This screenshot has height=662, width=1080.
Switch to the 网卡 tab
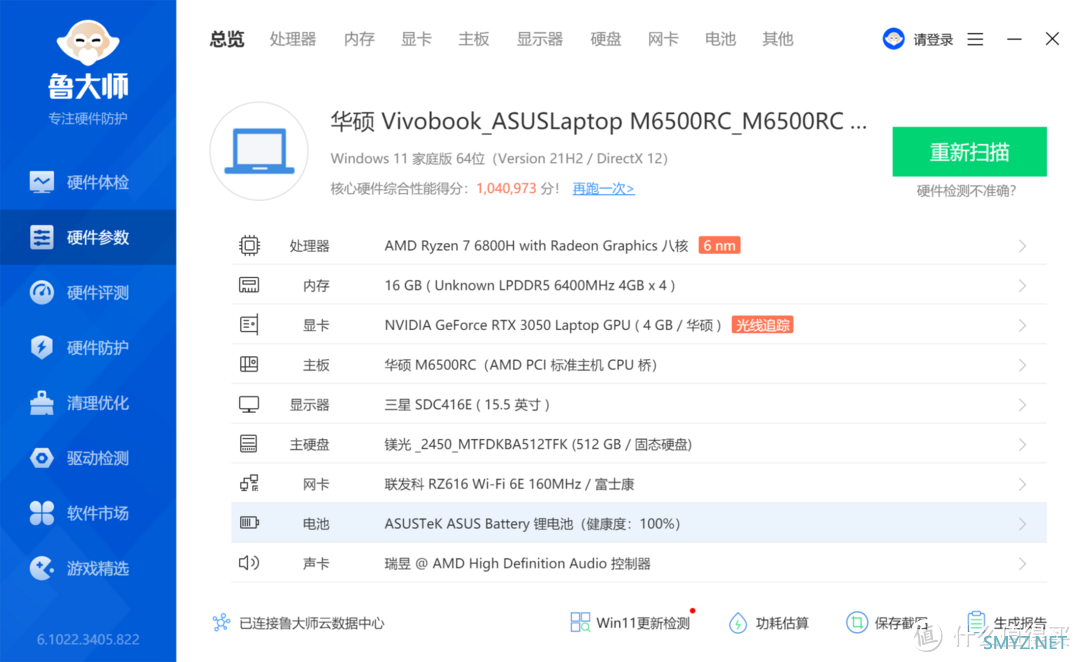pos(663,39)
